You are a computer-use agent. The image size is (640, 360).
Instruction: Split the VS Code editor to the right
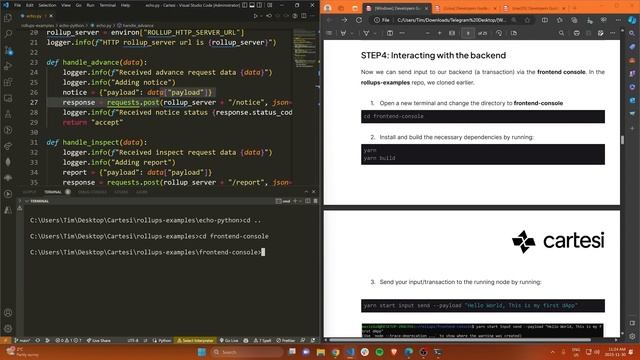[x=304, y=16]
